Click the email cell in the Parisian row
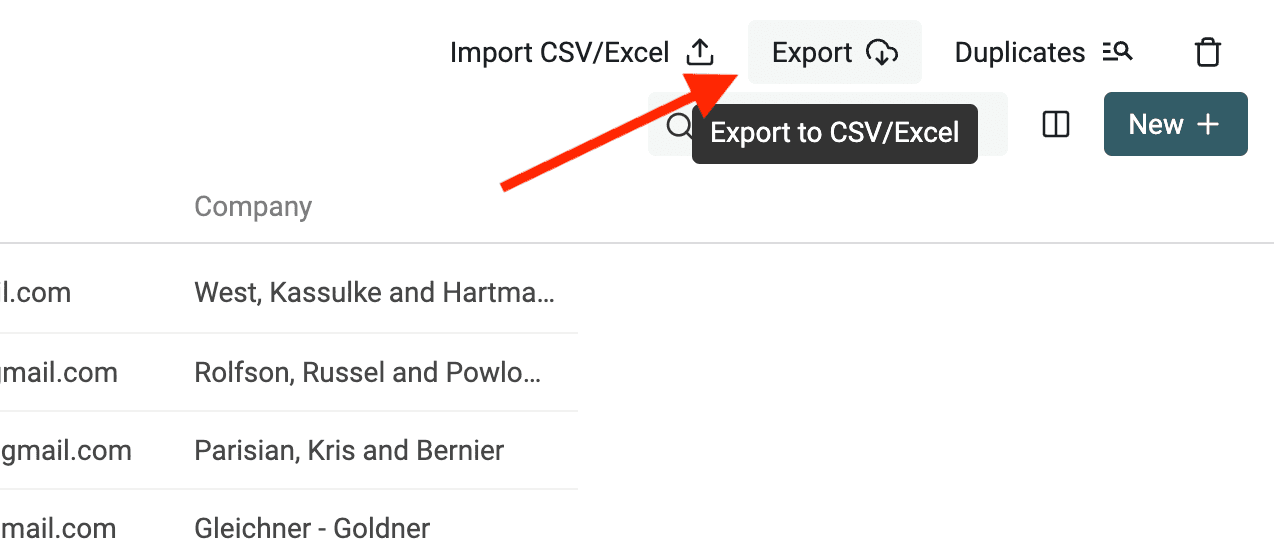The width and height of the screenshot is (1274, 560). (x=66, y=451)
